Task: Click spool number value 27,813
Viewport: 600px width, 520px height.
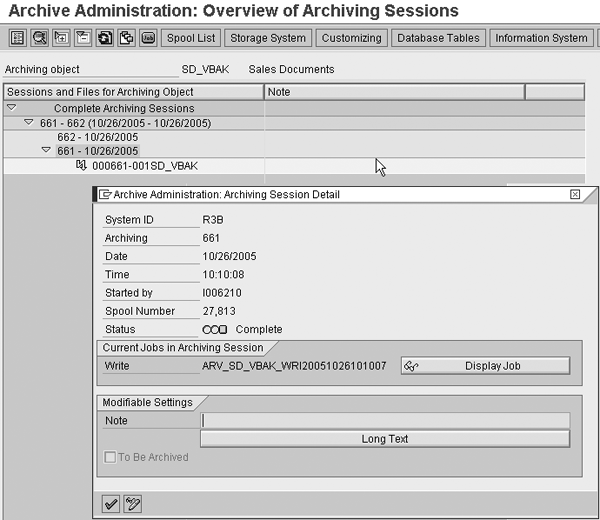Action: (219, 311)
